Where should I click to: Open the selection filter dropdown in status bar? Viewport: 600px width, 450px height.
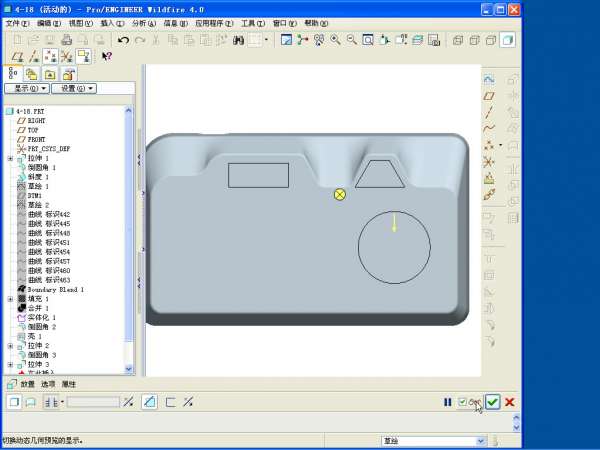[481, 441]
